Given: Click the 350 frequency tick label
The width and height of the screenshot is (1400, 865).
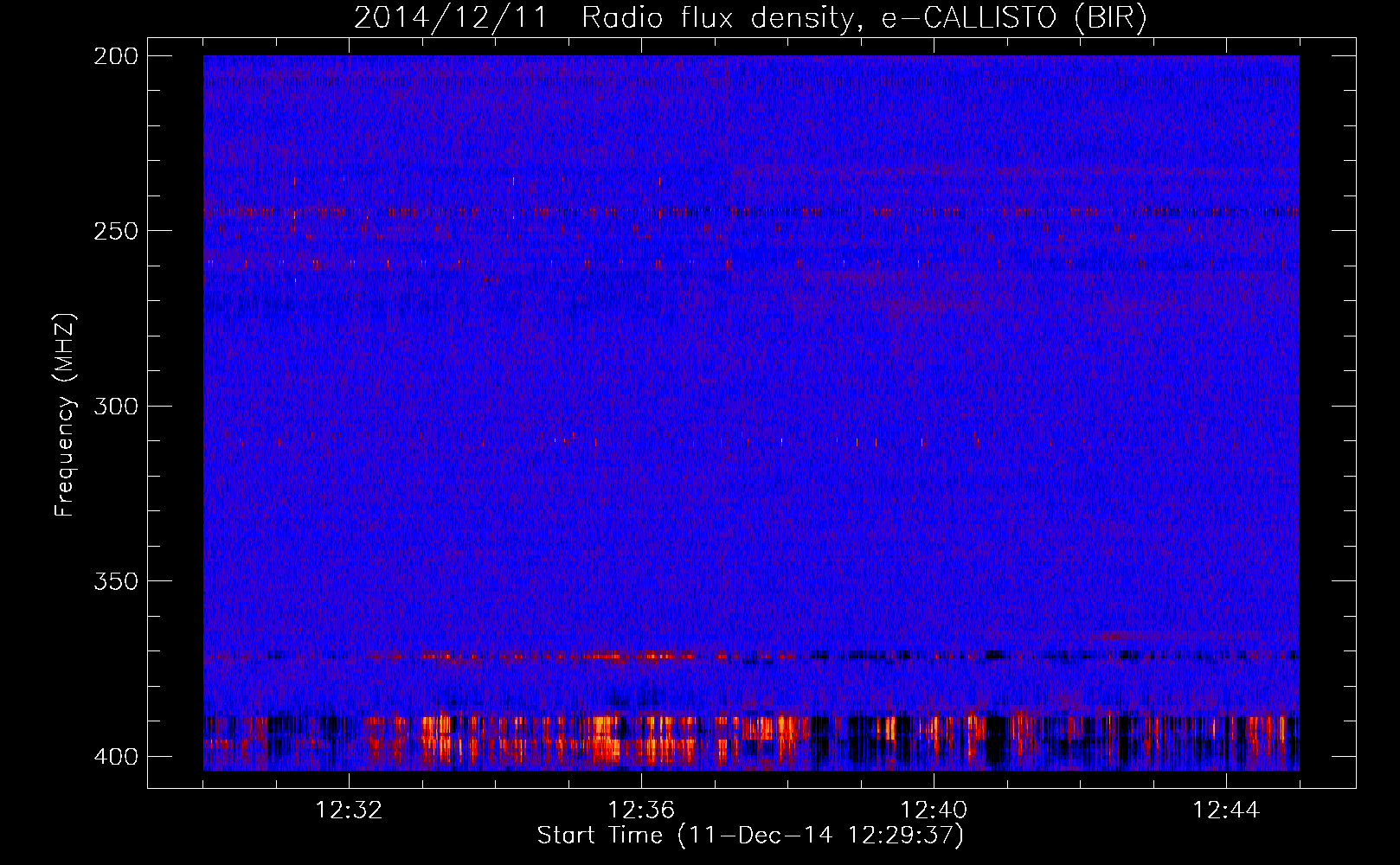Looking at the screenshot, I should 115,580.
